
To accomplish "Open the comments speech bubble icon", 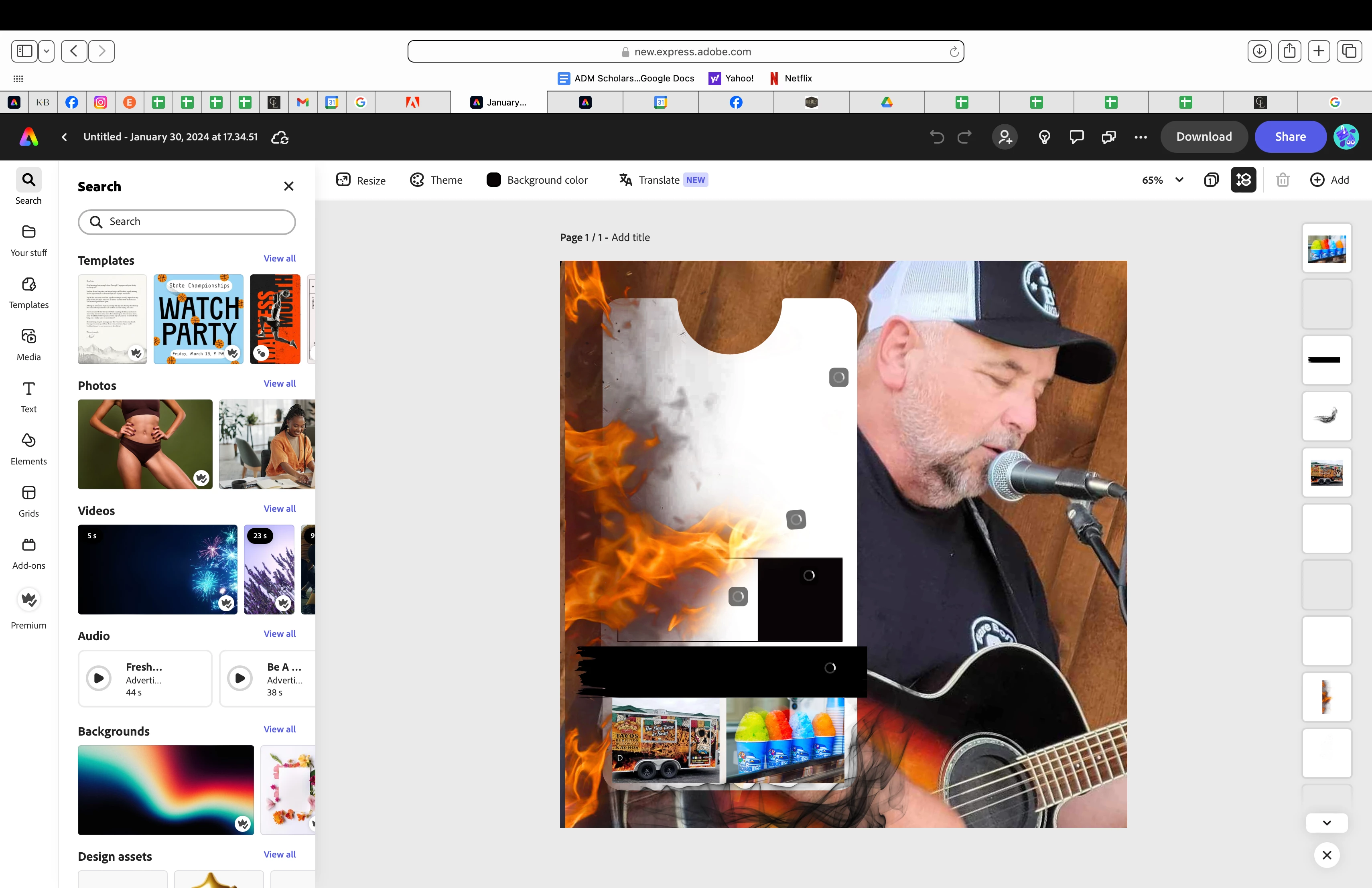I will pyautogui.click(x=1076, y=137).
